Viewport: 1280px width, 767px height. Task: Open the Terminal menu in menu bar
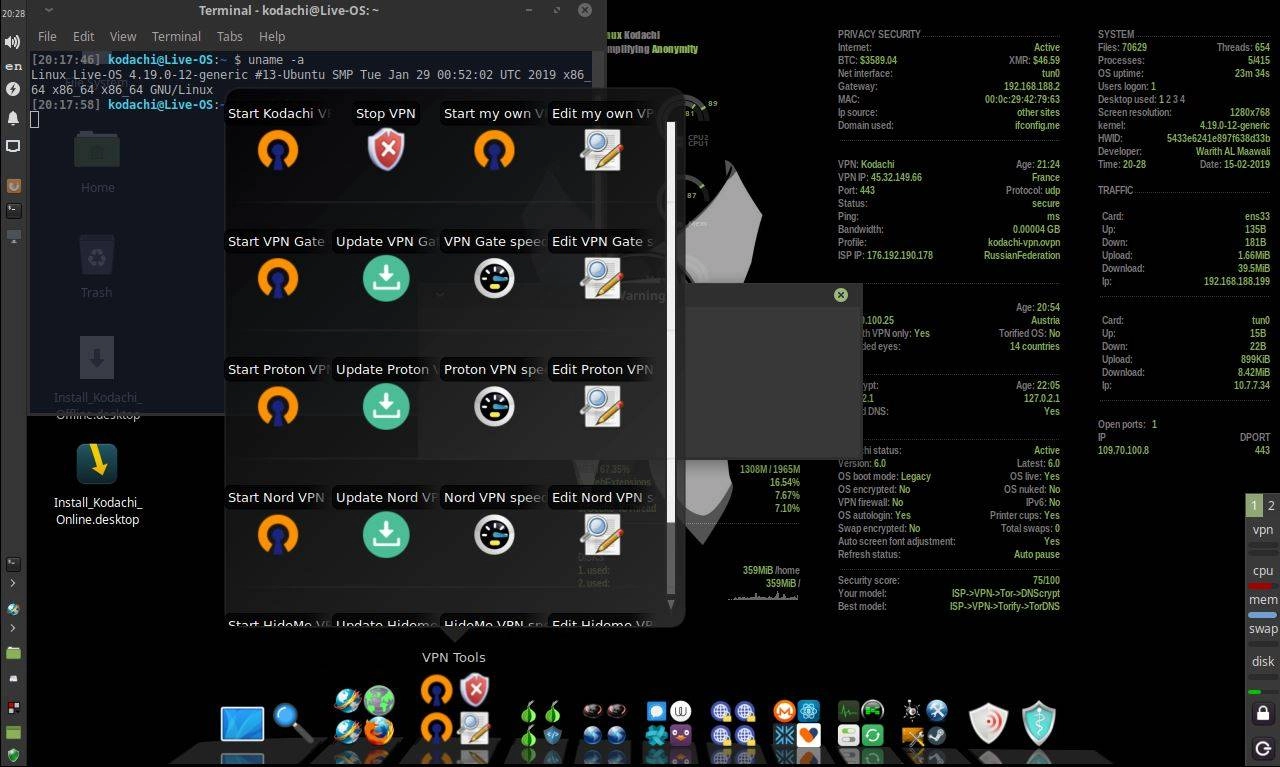coord(176,36)
